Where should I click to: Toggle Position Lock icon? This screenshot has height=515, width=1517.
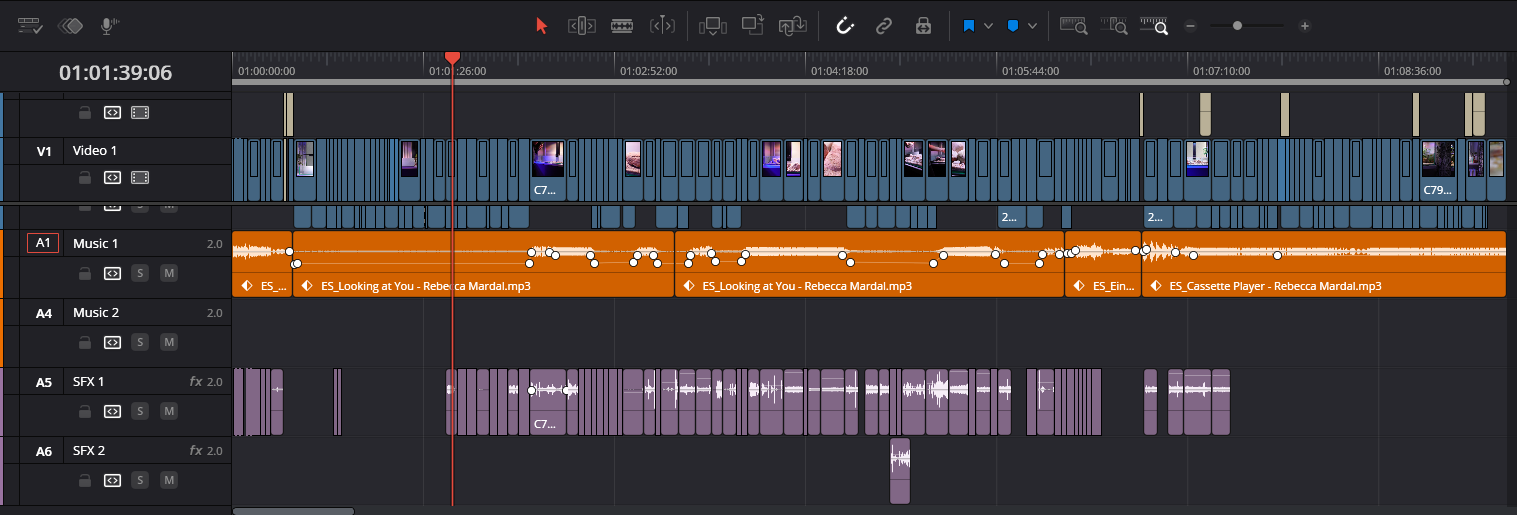[x=924, y=26]
